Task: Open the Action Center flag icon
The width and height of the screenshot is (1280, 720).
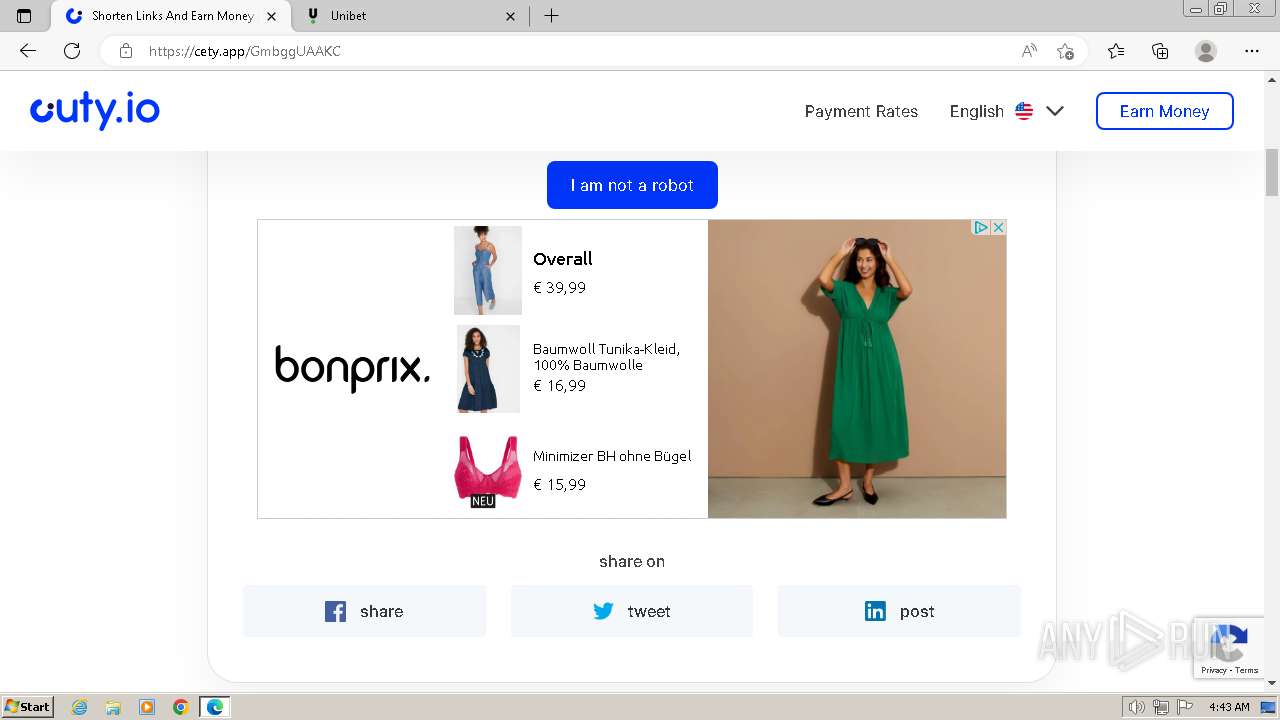Action: tap(1185, 707)
